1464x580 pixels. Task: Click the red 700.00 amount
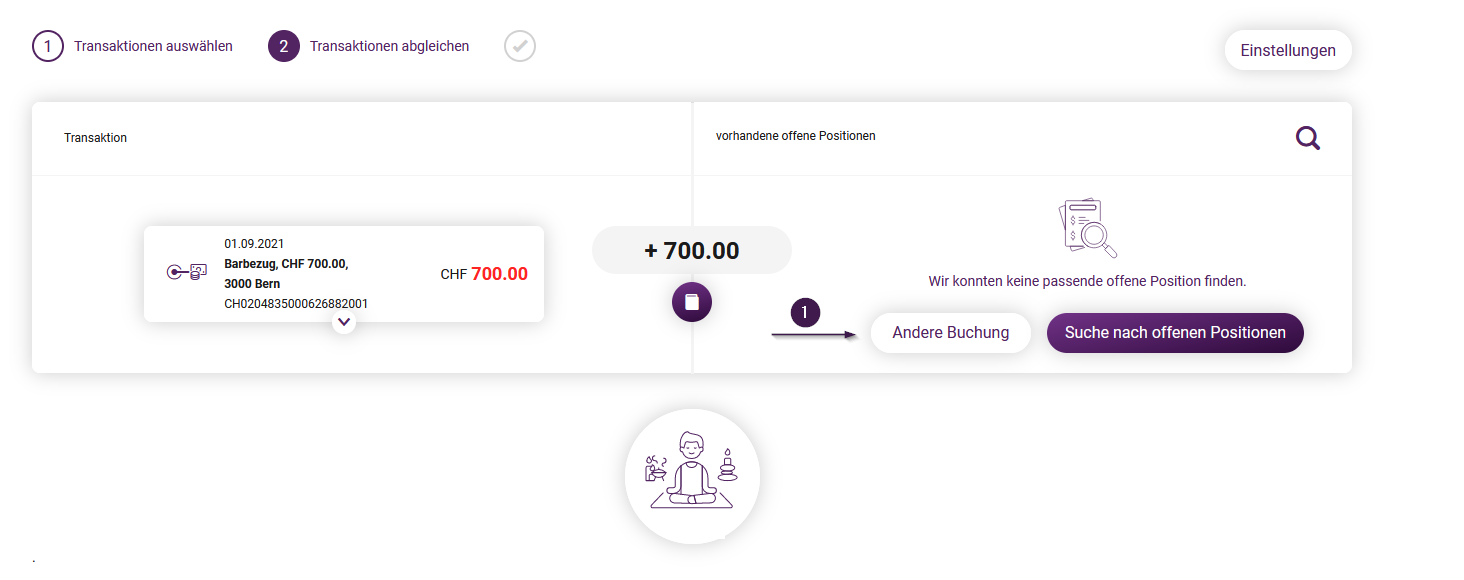[499, 274]
